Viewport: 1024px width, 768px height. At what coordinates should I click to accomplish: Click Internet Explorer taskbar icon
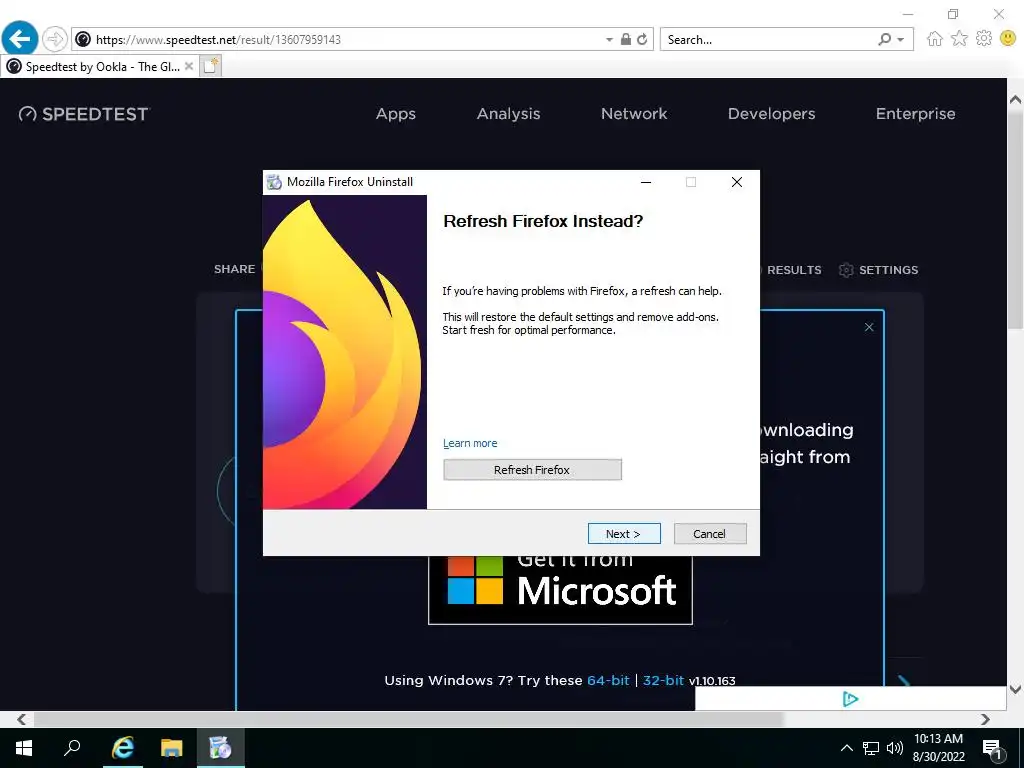[123, 748]
